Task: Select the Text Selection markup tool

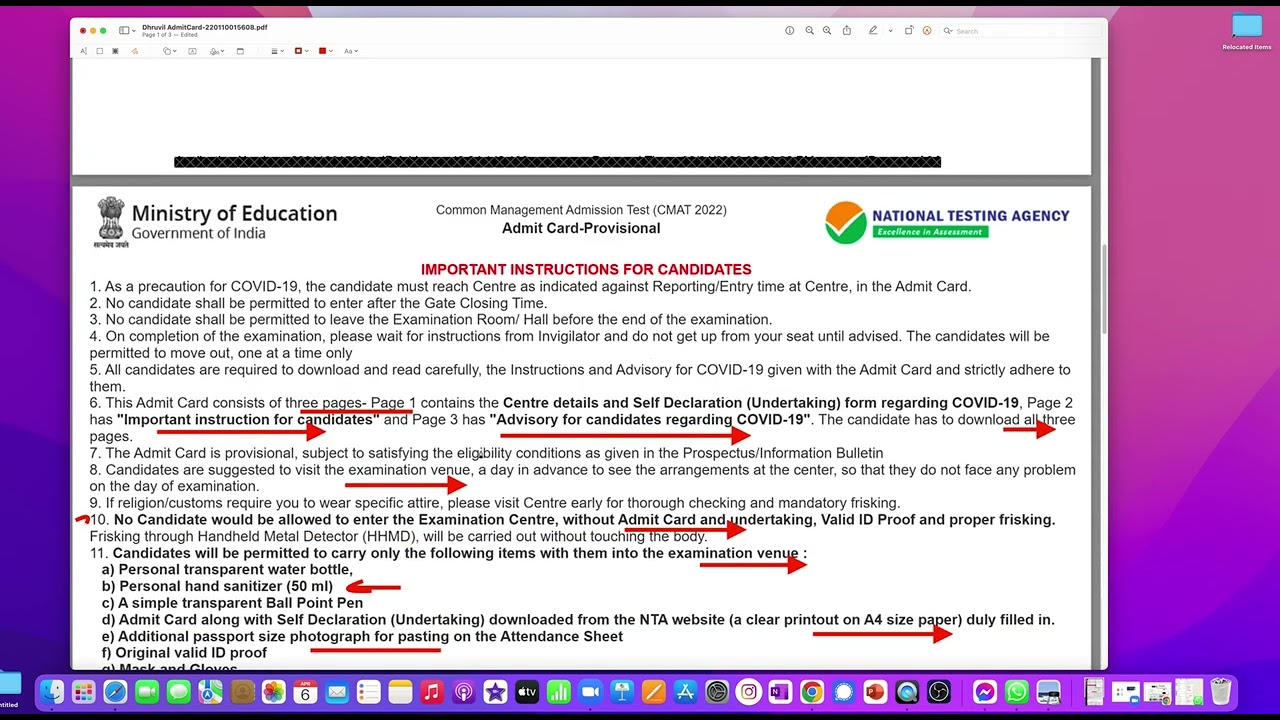Action: coord(84,51)
